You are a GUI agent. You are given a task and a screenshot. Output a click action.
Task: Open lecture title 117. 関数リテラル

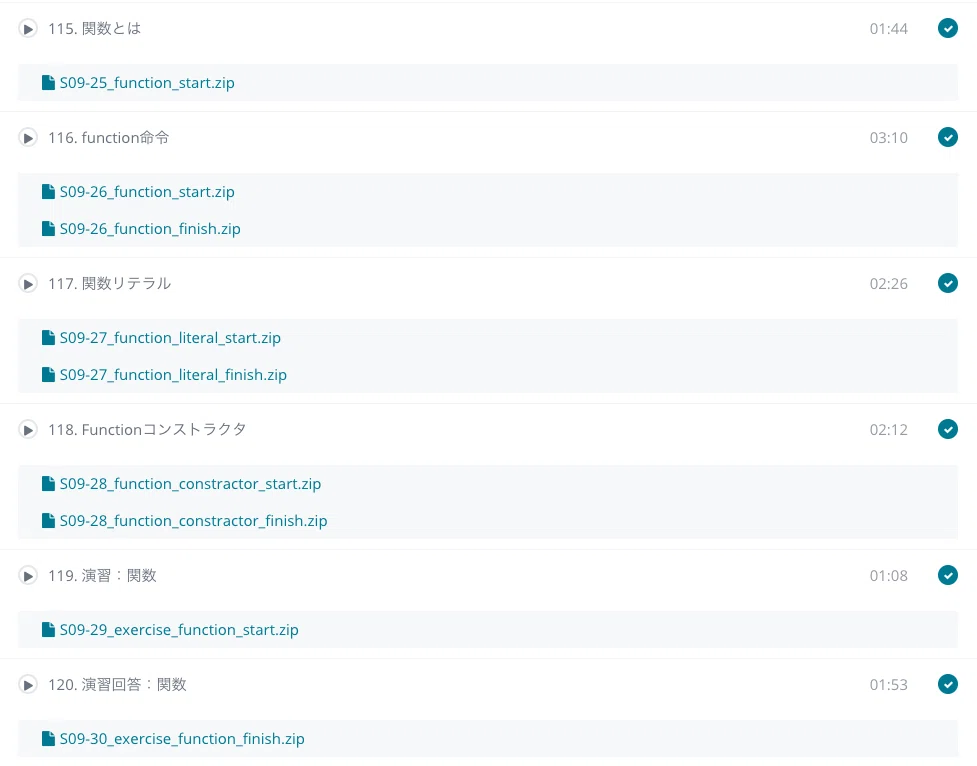(x=110, y=284)
